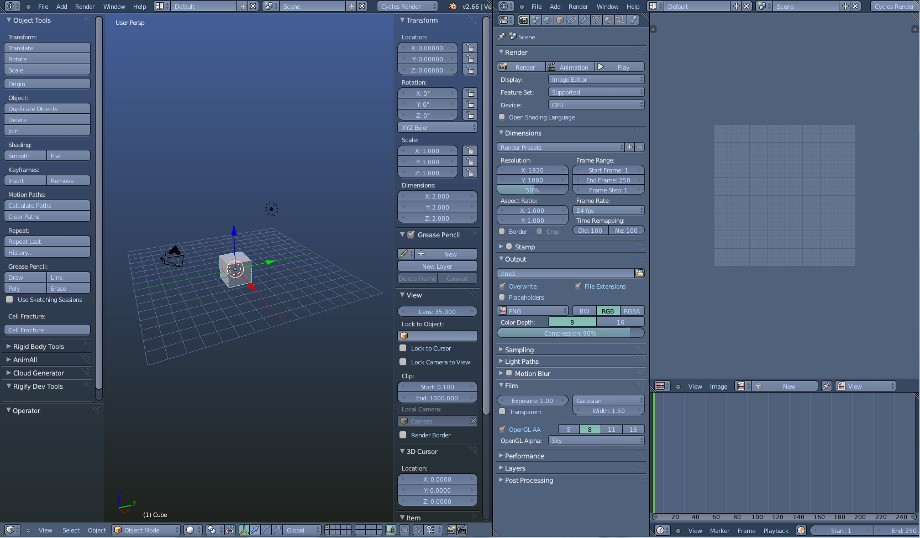Uncheck the Overwrite option in Output
The height and width of the screenshot is (538, 920).
[x=502, y=286]
